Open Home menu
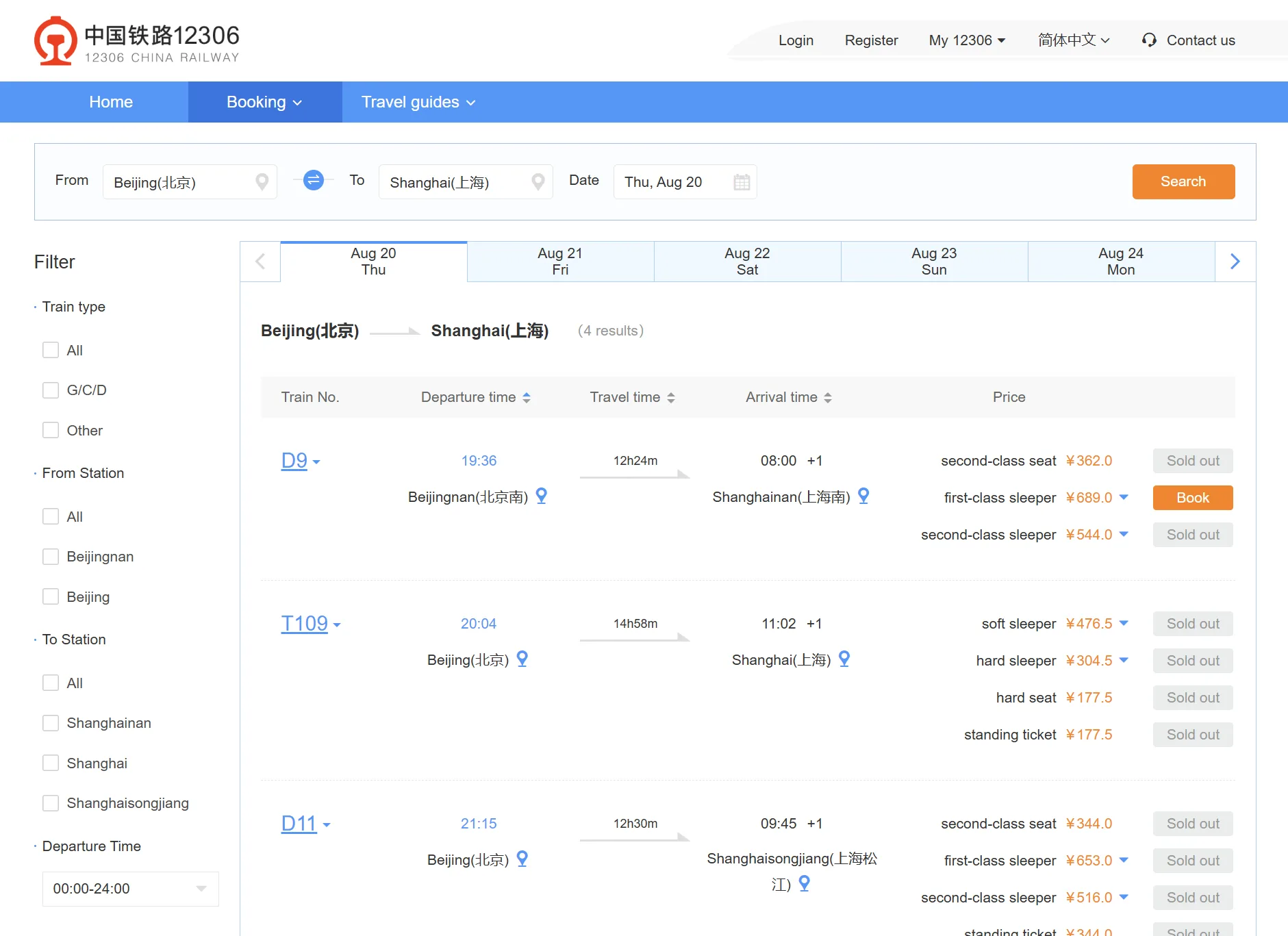Viewport: 1288px width, 936px height. tap(111, 102)
